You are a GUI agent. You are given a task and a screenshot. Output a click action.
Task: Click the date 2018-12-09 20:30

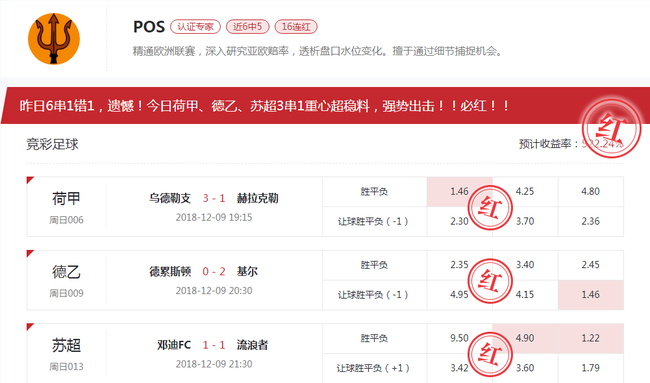click(214, 291)
